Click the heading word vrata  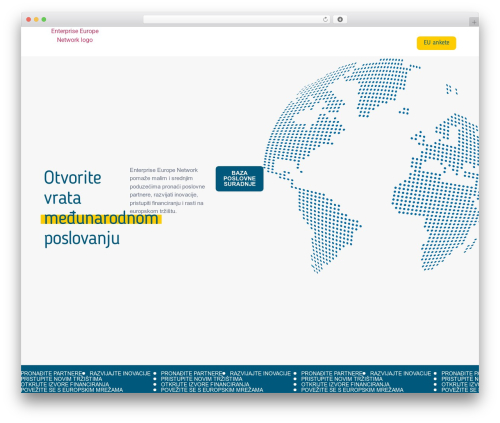(x=62, y=198)
